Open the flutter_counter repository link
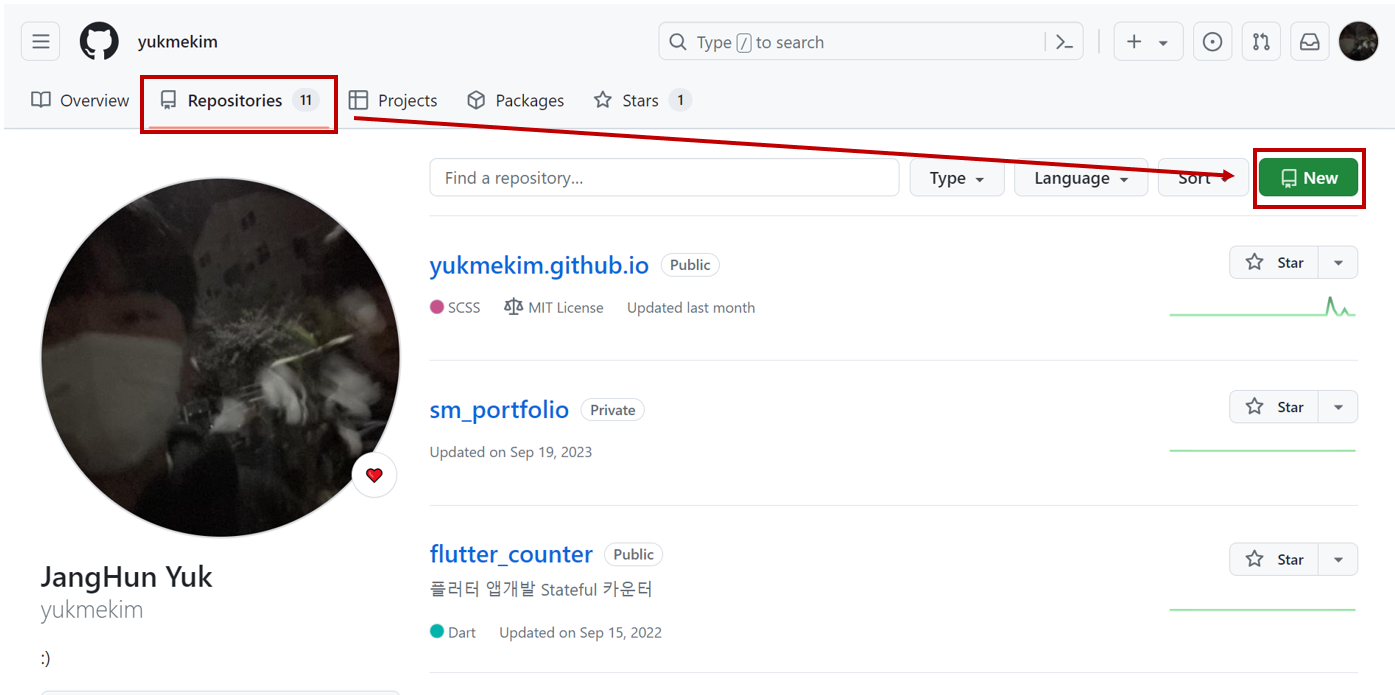The height and width of the screenshot is (695, 1395). click(511, 554)
